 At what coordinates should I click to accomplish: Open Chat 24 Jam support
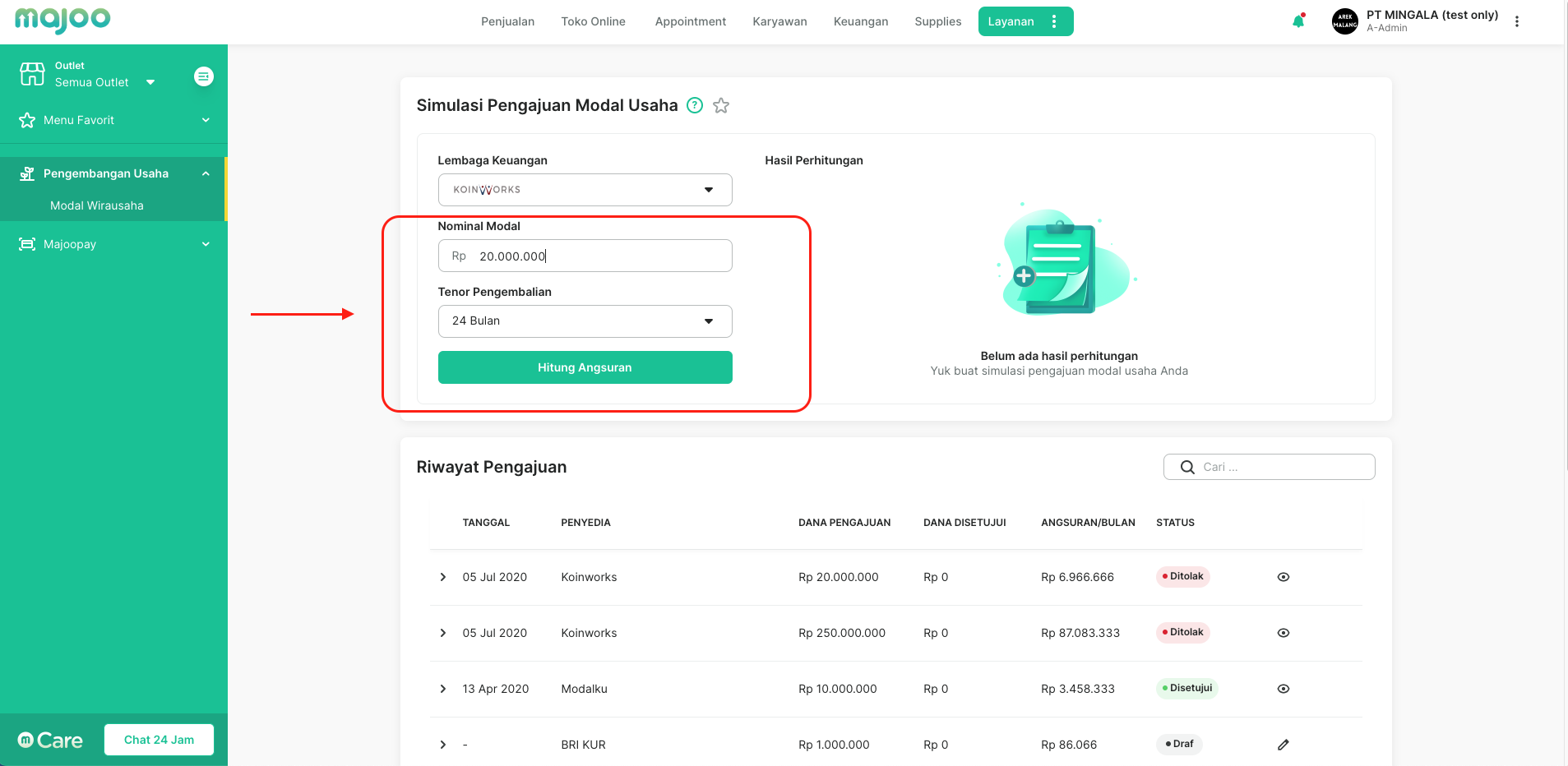coord(159,740)
